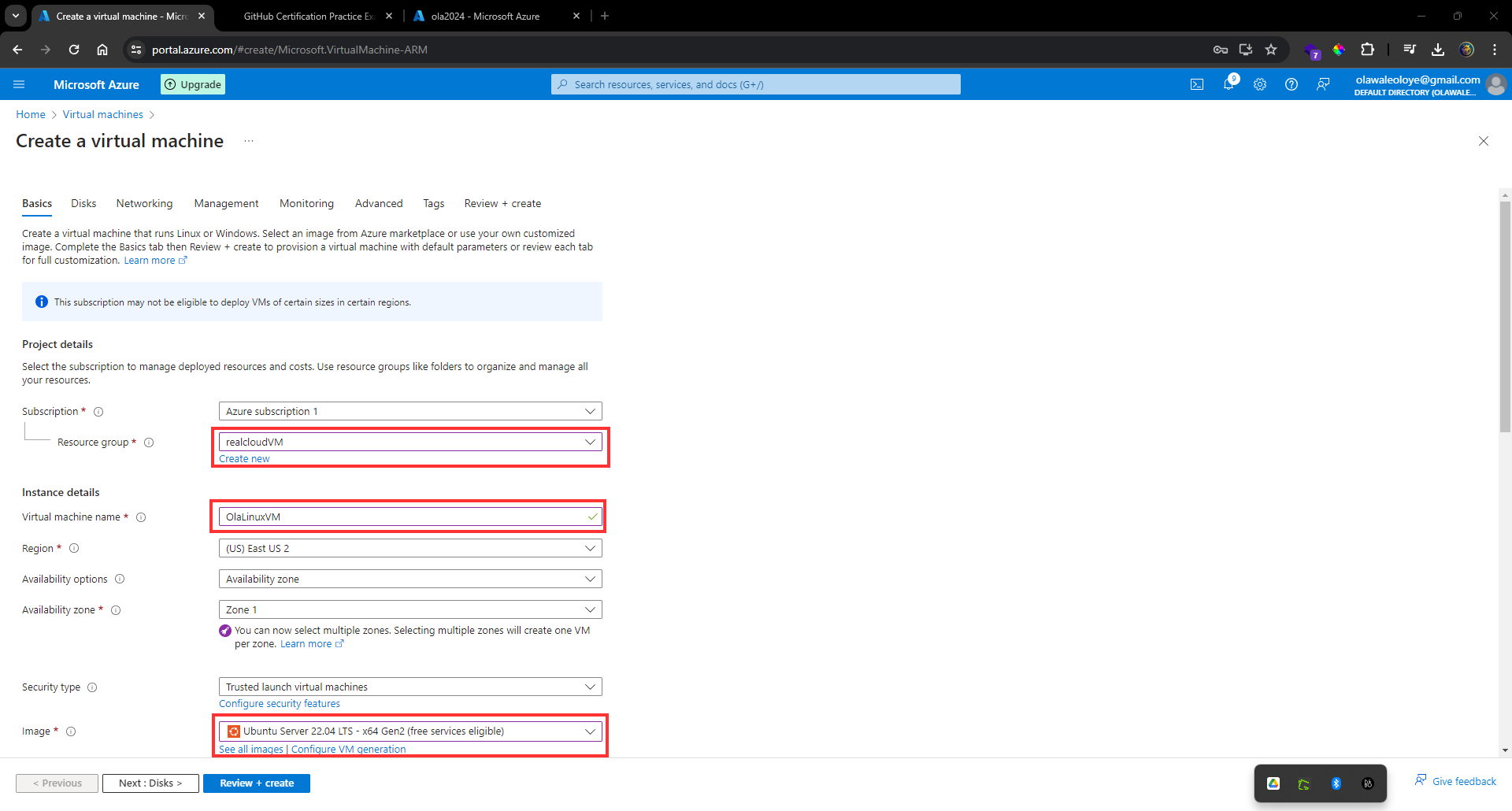Open the account avatar menu
1512x811 pixels.
tap(1496, 84)
